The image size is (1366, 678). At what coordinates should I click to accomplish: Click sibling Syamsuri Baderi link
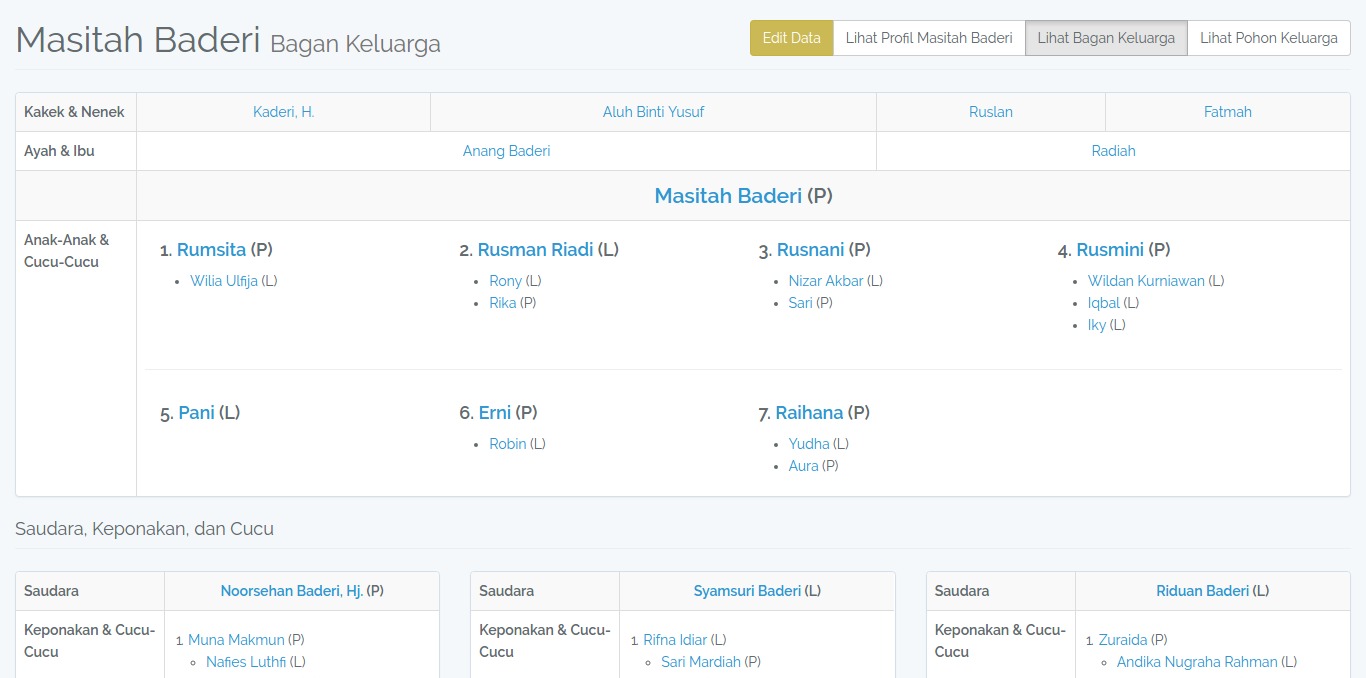tap(747, 591)
